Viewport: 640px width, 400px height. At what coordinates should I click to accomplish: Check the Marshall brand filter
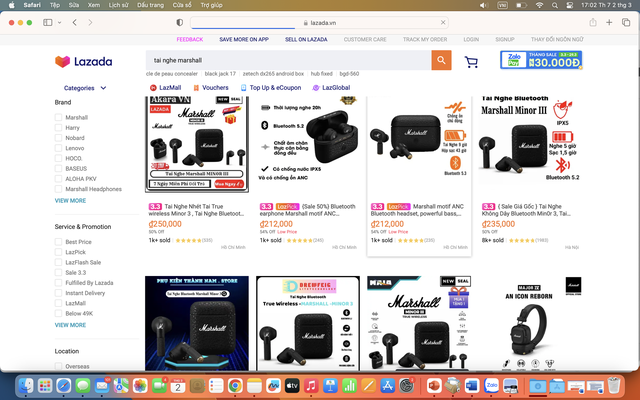click(x=58, y=117)
